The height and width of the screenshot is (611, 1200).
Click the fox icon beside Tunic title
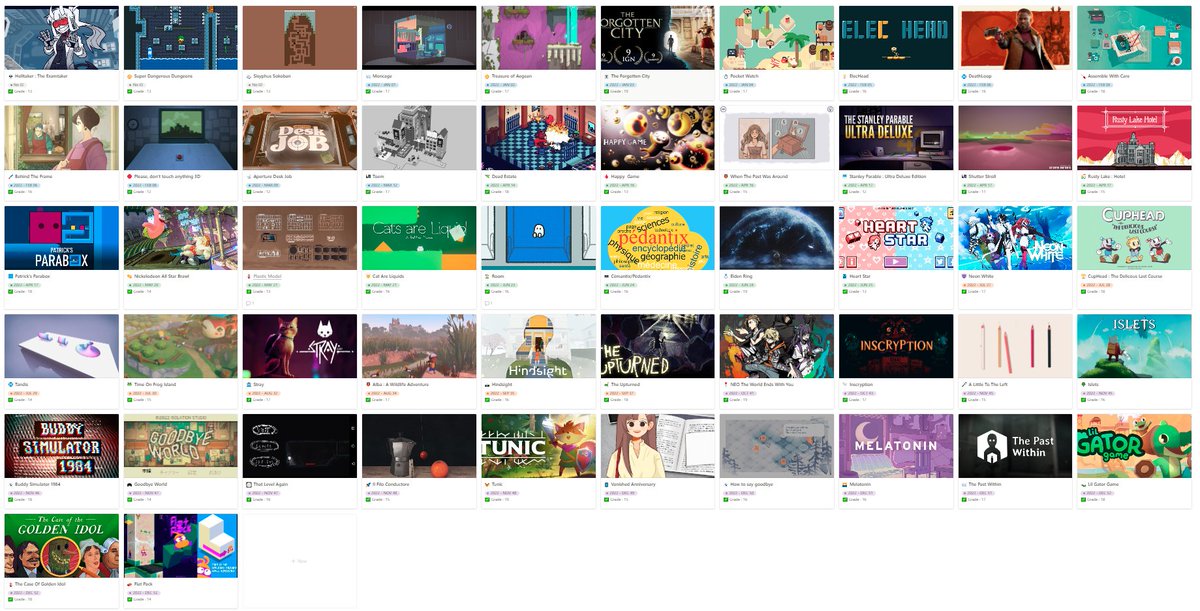tap(486, 484)
